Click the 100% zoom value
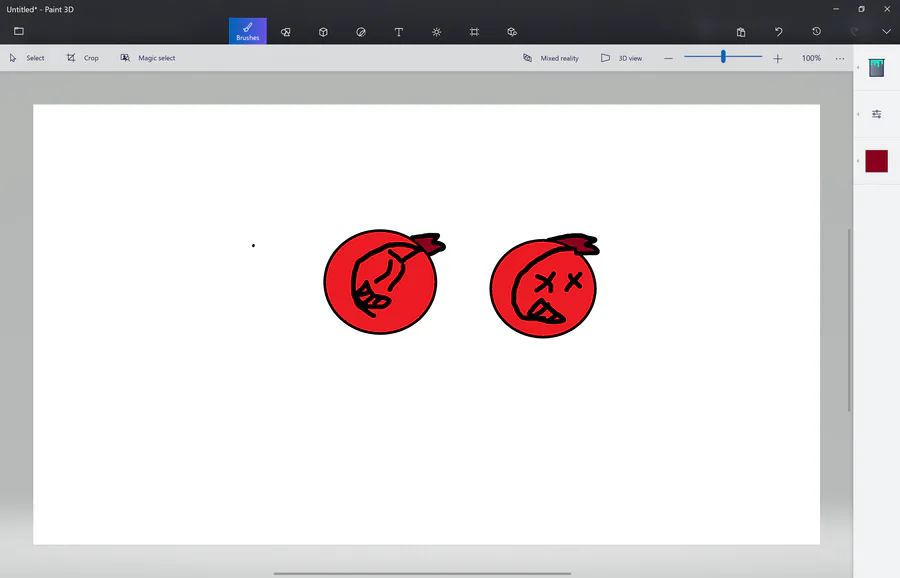The height and width of the screenshot is (578, 900). pyautogui.click(x=811, y=58)
